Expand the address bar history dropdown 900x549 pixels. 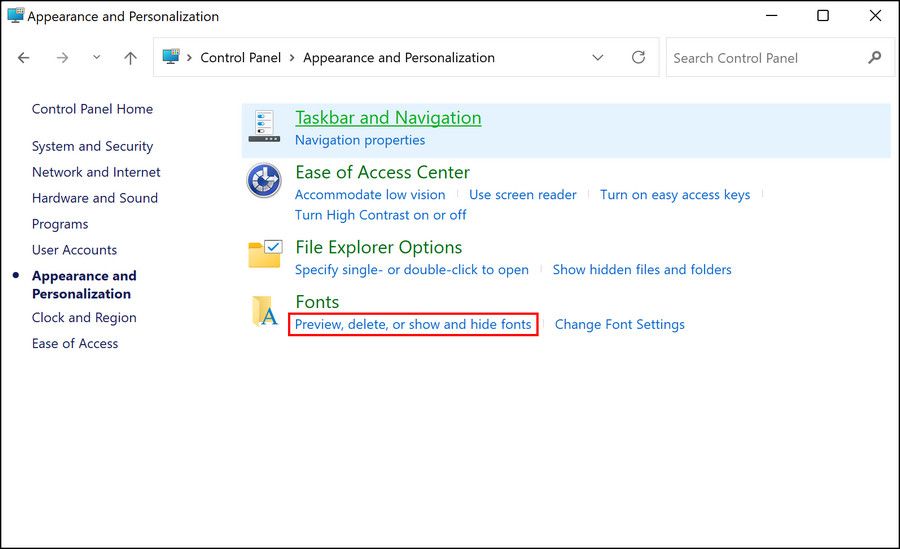coord(598,57)
